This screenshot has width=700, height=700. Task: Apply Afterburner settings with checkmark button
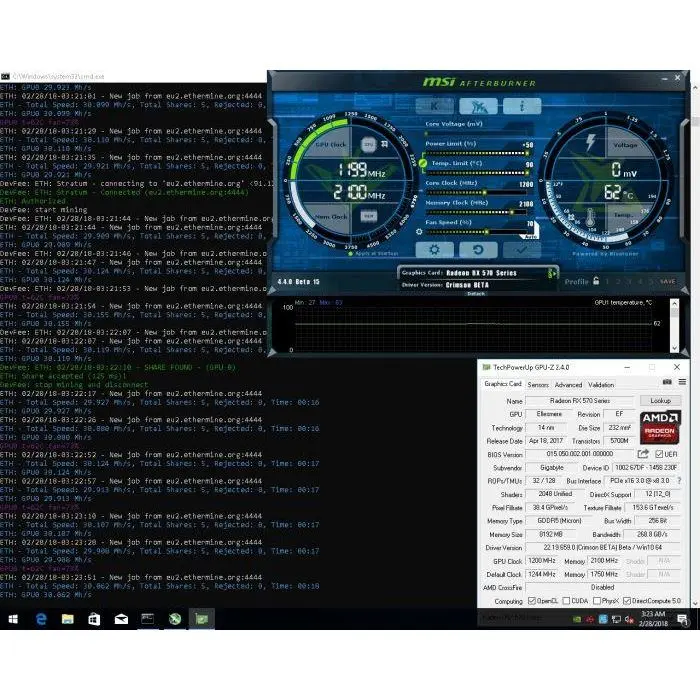(522, 250)
